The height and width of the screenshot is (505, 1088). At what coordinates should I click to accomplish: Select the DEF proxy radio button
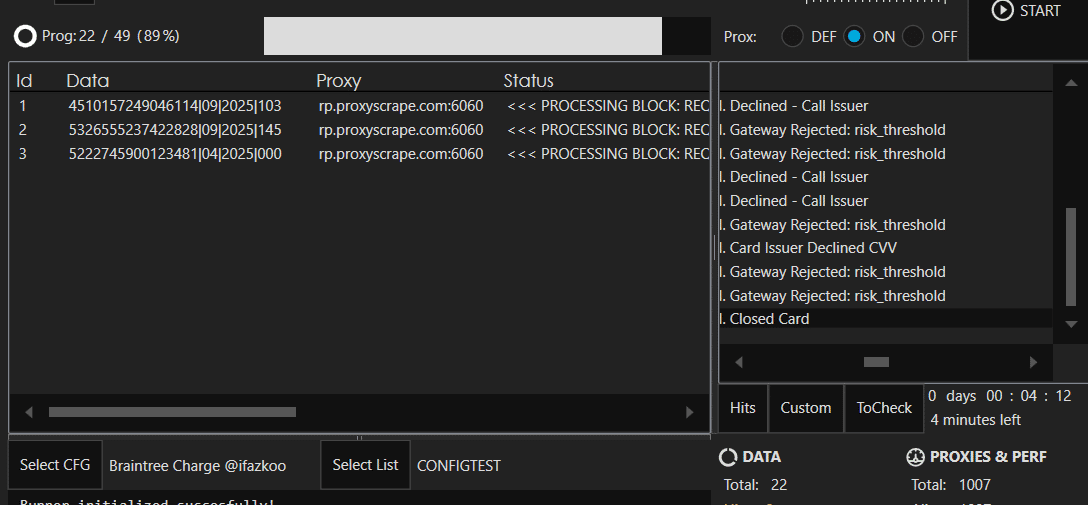792,36
